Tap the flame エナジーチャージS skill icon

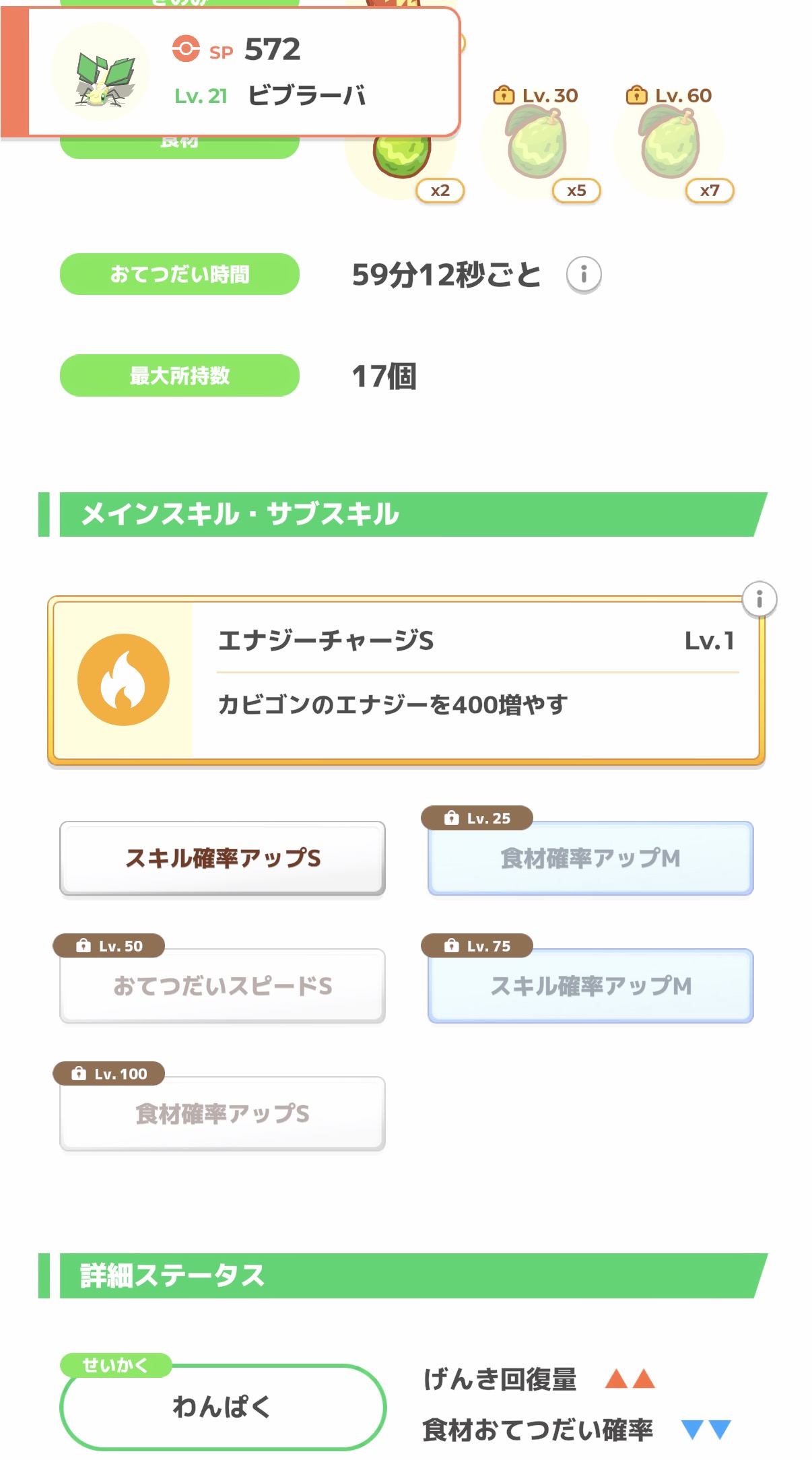[x=123, y=679]
